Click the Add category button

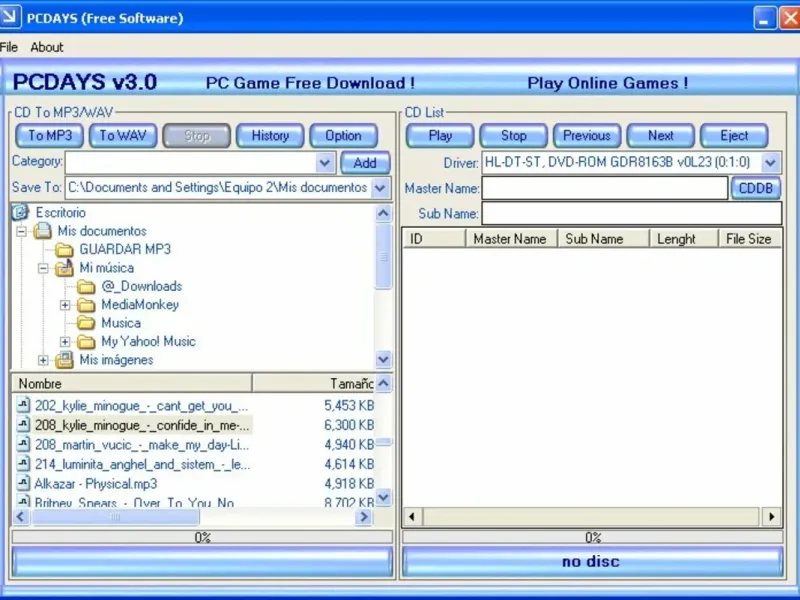point(365,163)
